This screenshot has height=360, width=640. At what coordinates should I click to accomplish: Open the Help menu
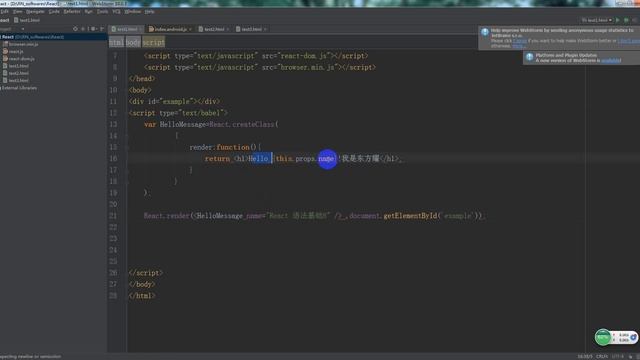pyautogui.click(x=149, y=12)
